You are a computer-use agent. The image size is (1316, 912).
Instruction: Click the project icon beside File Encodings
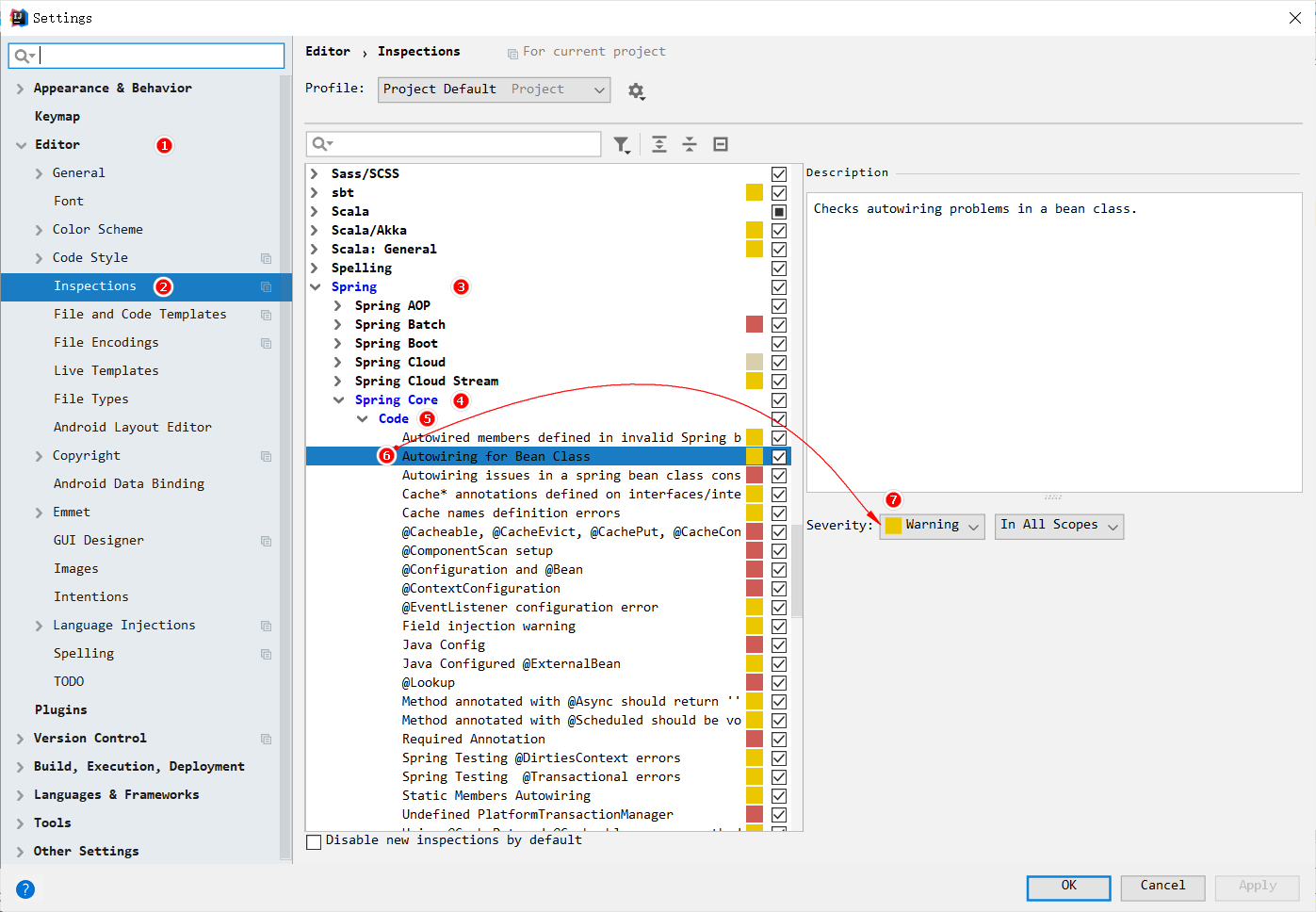[266, 343]
